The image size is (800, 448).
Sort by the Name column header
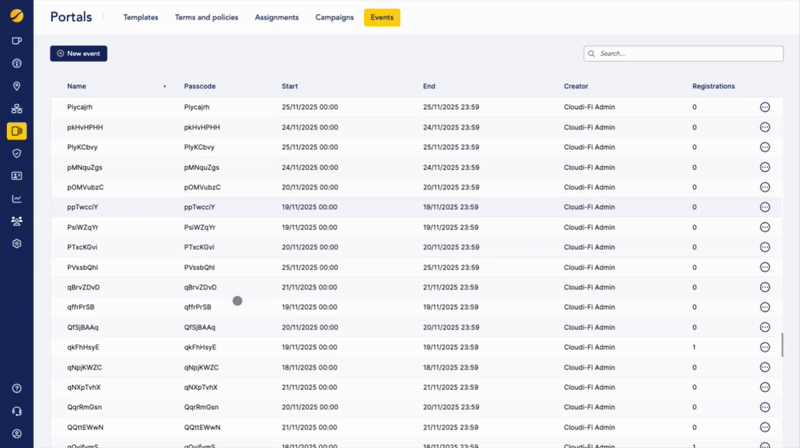pyautogui.click(x=77, y=86)
